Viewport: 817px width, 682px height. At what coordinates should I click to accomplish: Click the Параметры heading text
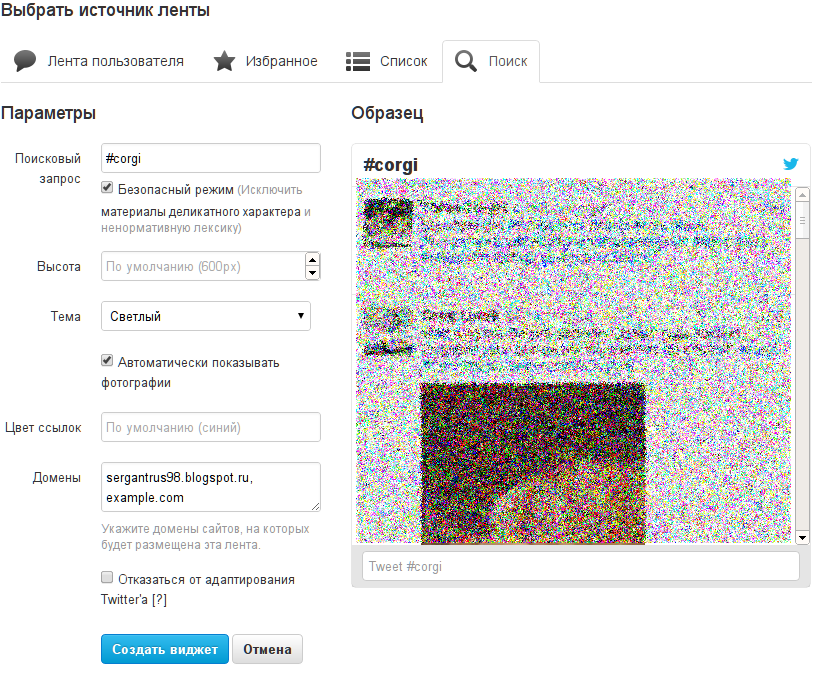coord(48,113)
